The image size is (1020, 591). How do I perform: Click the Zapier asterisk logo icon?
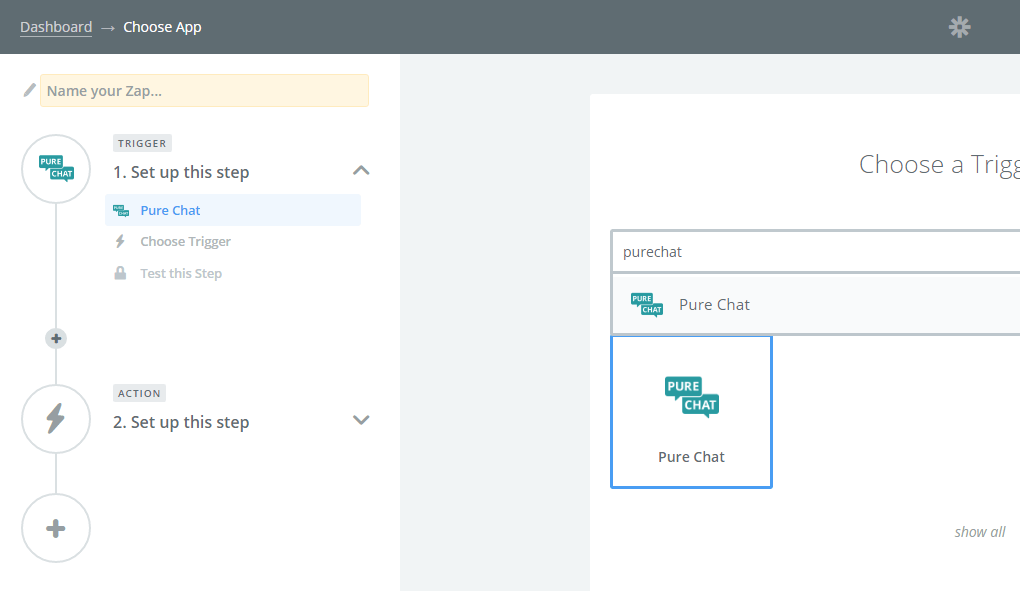960,27
